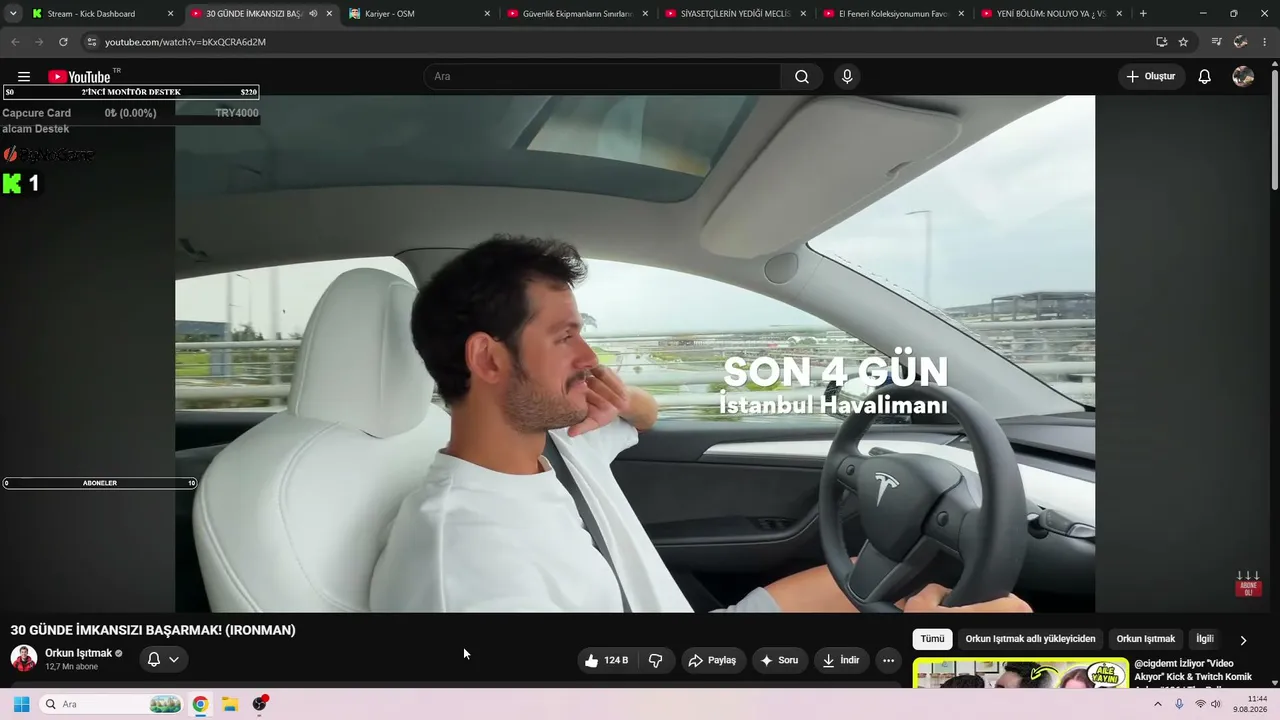Reload the page in Chrome
This screenshot has height=720, width=1280.
63,42
